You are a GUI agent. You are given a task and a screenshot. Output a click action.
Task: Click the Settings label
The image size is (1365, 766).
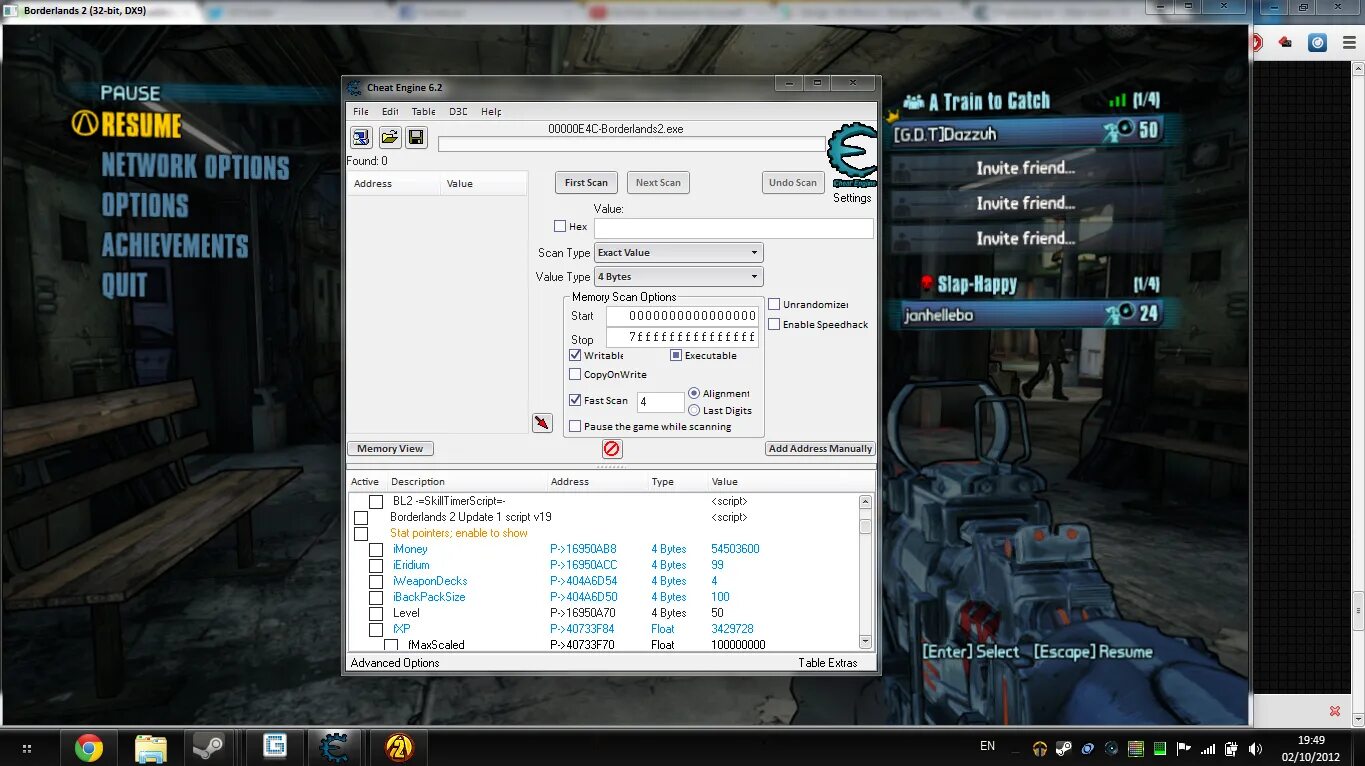tap(852, 198)
